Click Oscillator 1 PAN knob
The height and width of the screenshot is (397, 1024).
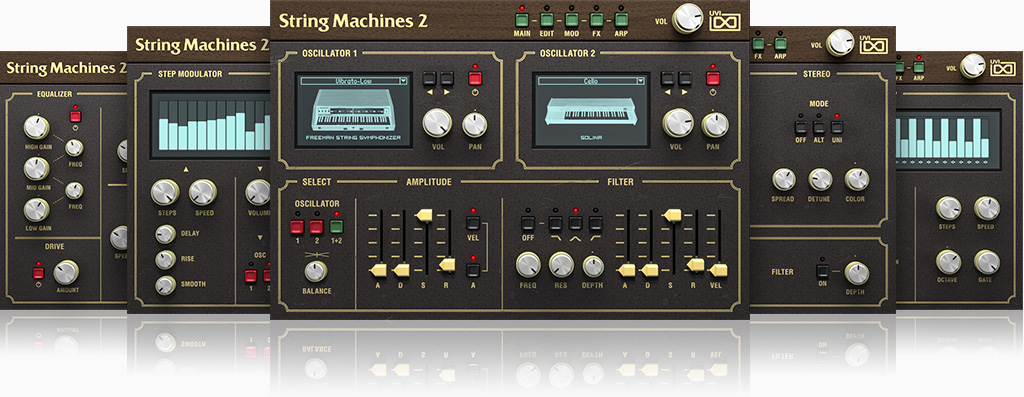click(x=475, y=124)
